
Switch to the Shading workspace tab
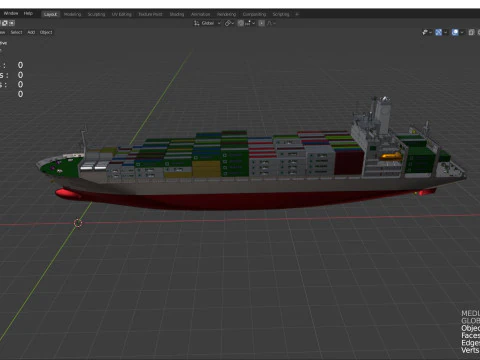pos(177,14)
